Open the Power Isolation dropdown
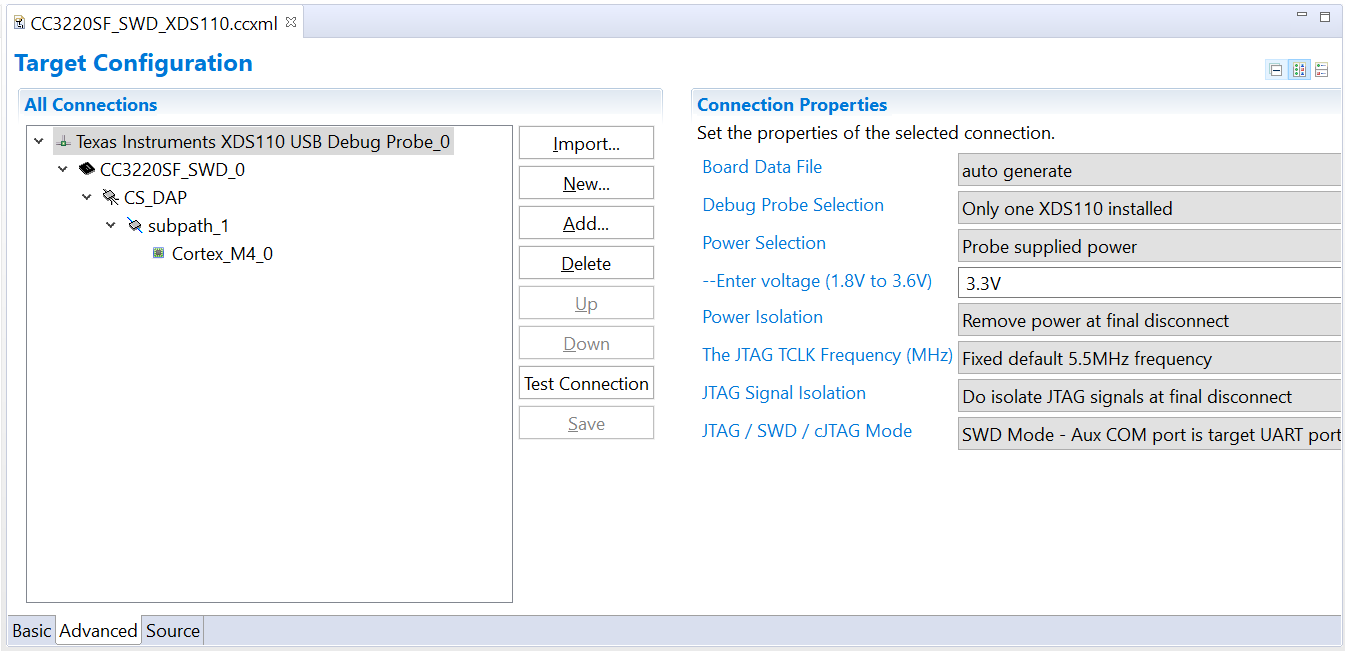This screenshot has height=651, width=1345. pos(1149,320)
